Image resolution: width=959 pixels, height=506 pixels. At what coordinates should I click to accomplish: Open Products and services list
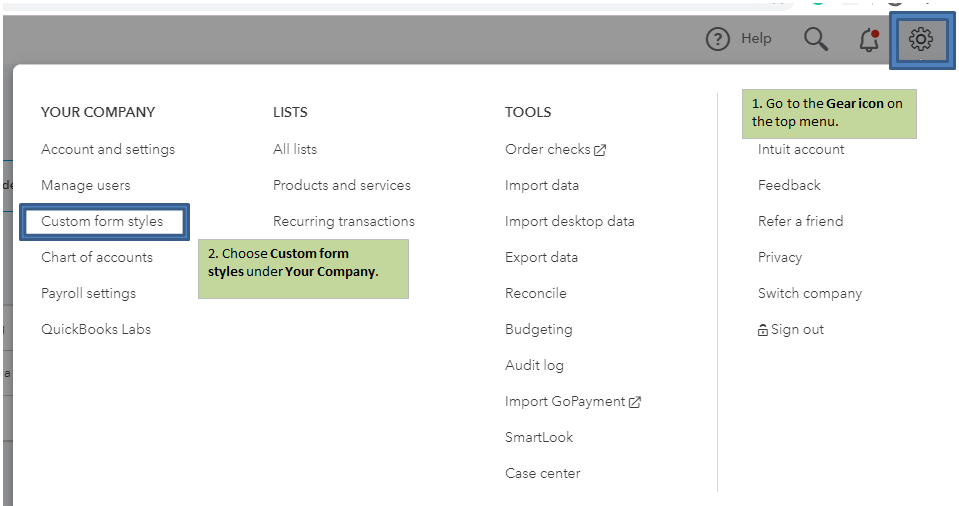coord(342,185)
